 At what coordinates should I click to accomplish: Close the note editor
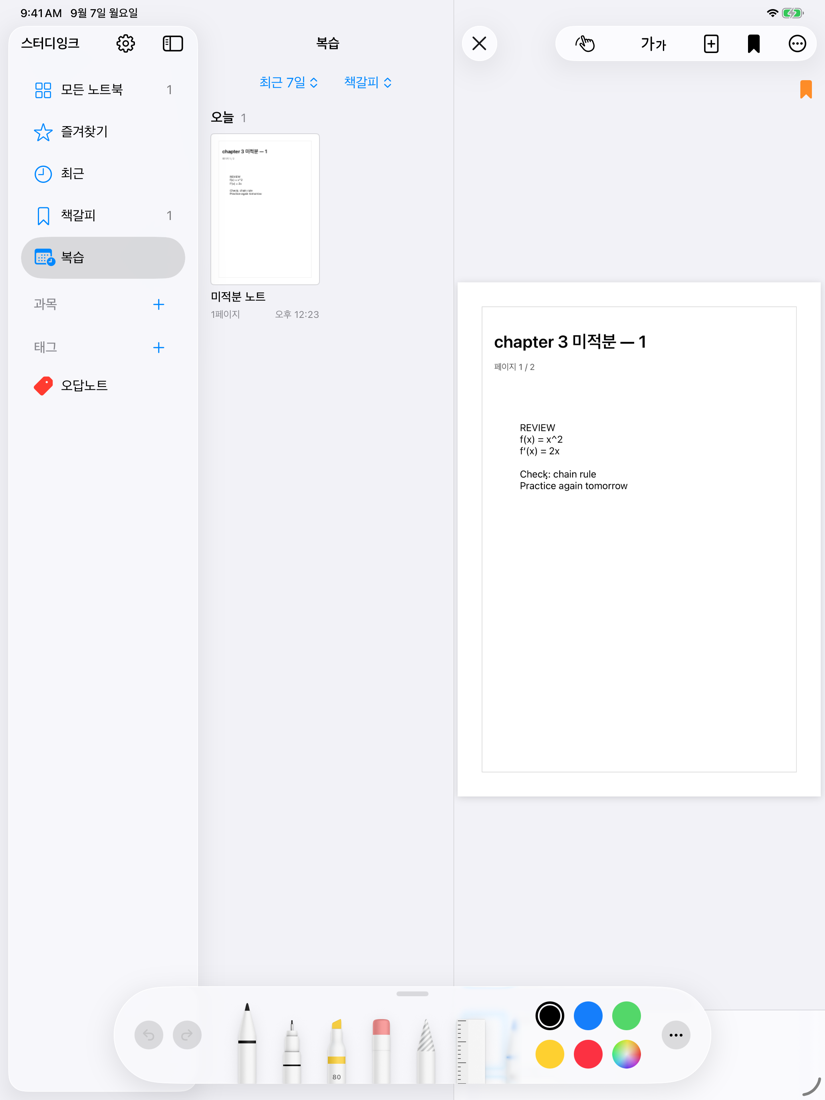coord(480,43)
